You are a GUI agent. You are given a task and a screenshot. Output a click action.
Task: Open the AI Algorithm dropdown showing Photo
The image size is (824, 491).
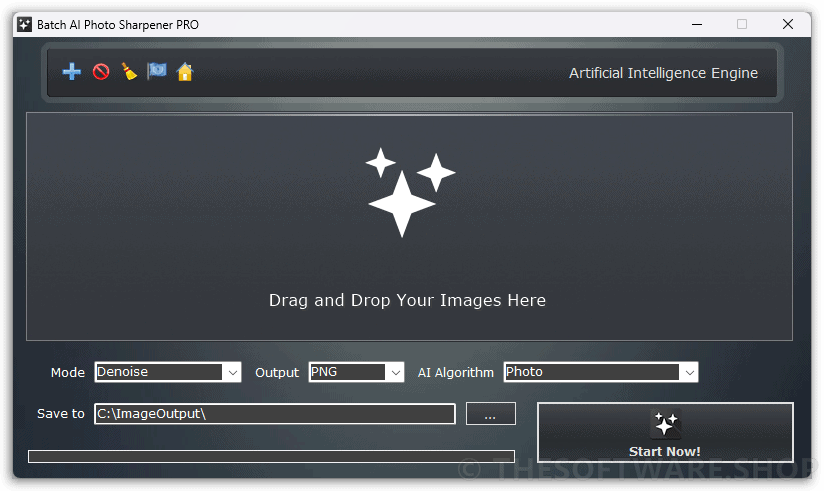pos(601,372)
